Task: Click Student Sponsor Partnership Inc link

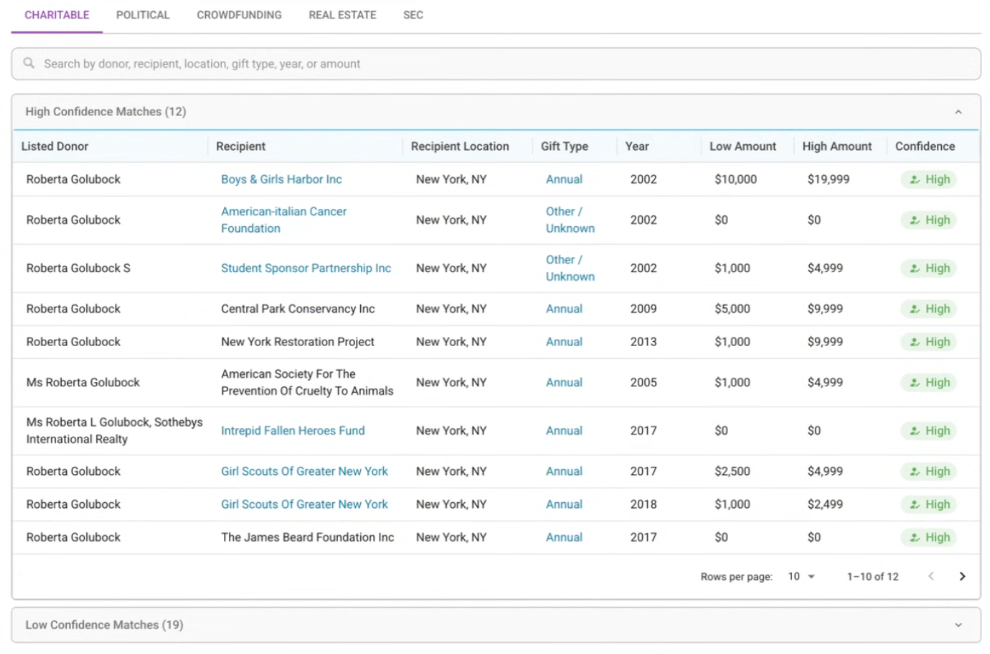Action: click(306, 268)
